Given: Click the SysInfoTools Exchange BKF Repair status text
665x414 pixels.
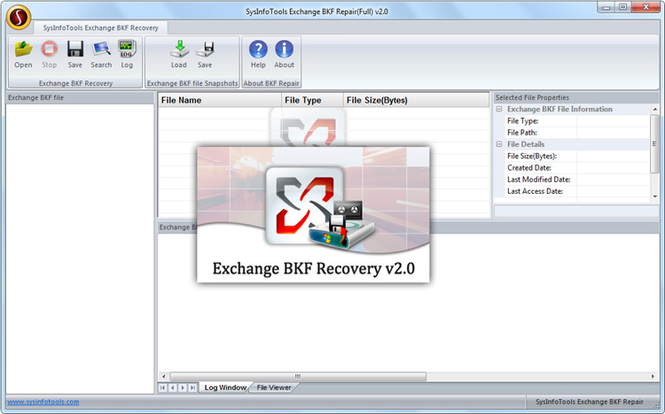Looking at the screenshot, I should 589,402.
